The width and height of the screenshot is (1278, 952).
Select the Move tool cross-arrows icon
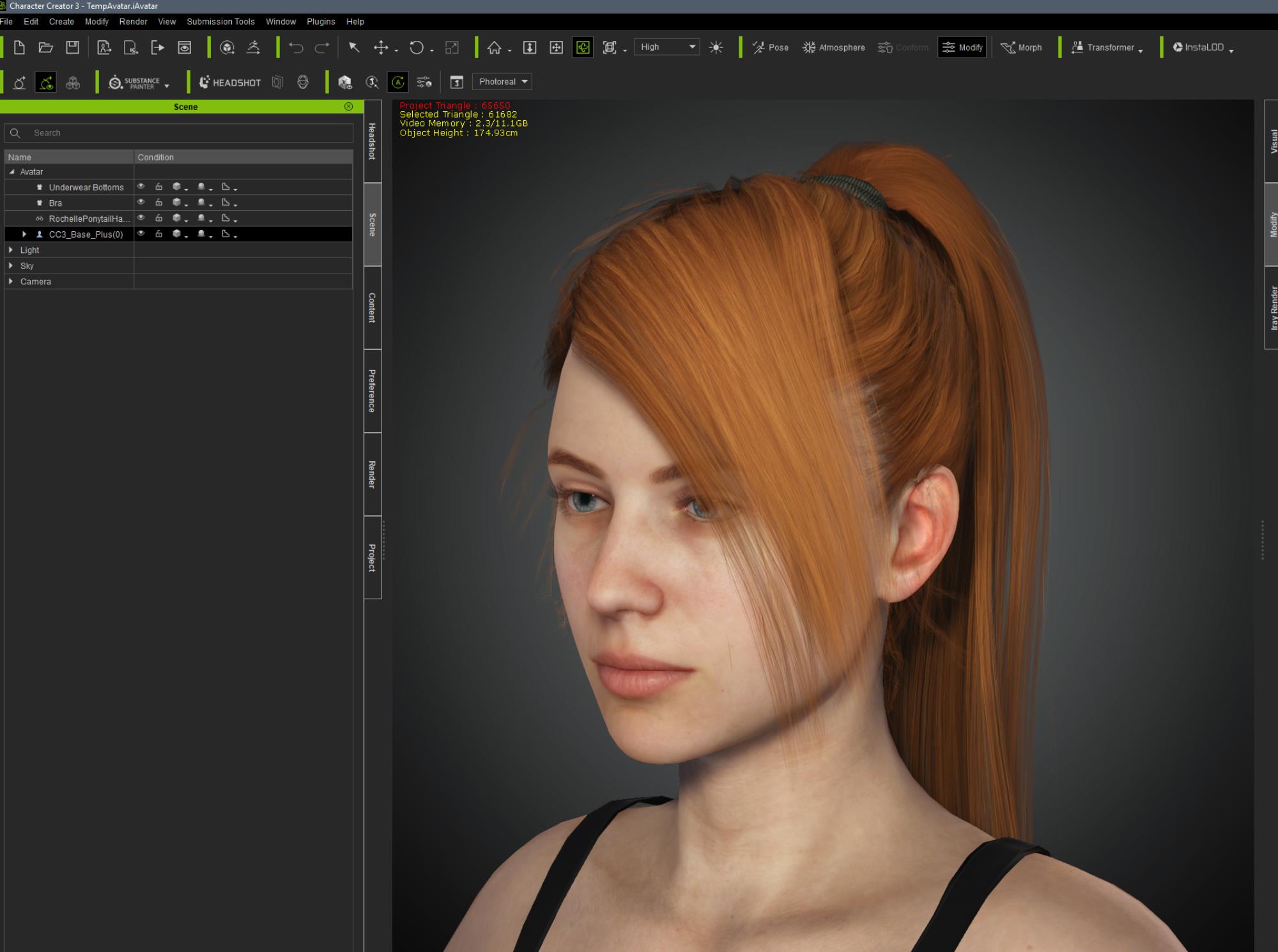381,47
